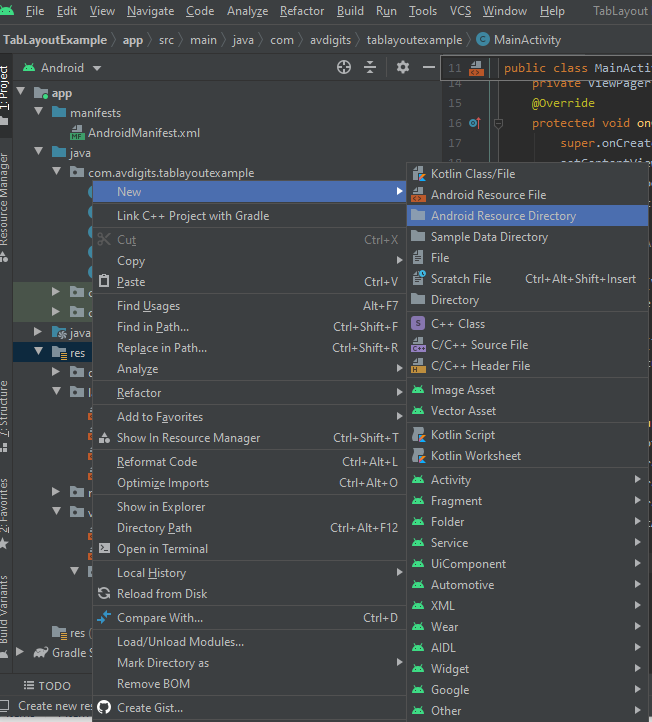Click Open in Terminal icon
Viewport: 652px width, 722px height.
[105, 548]
